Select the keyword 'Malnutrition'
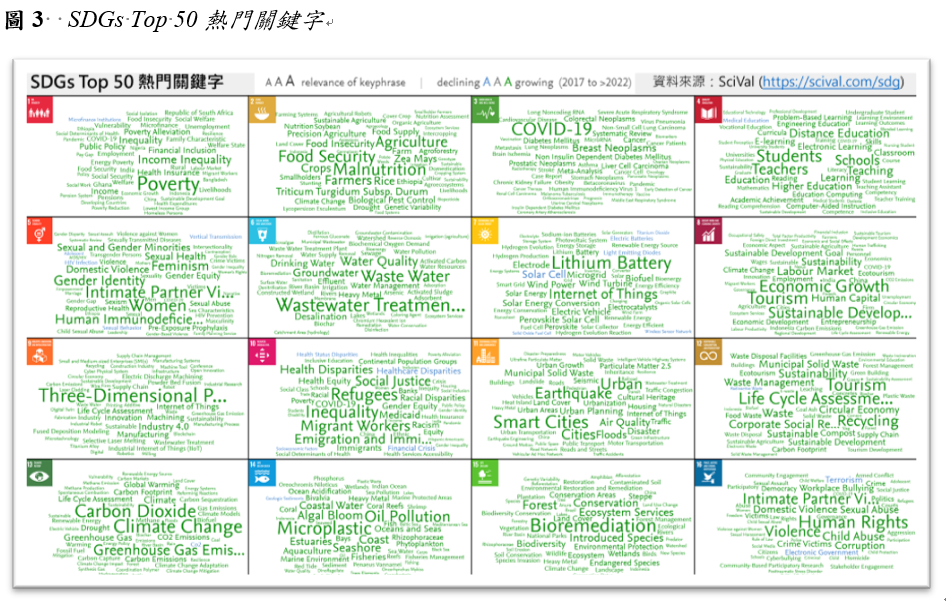This screenshot has height=606, width=946. (x=379, y=170)
